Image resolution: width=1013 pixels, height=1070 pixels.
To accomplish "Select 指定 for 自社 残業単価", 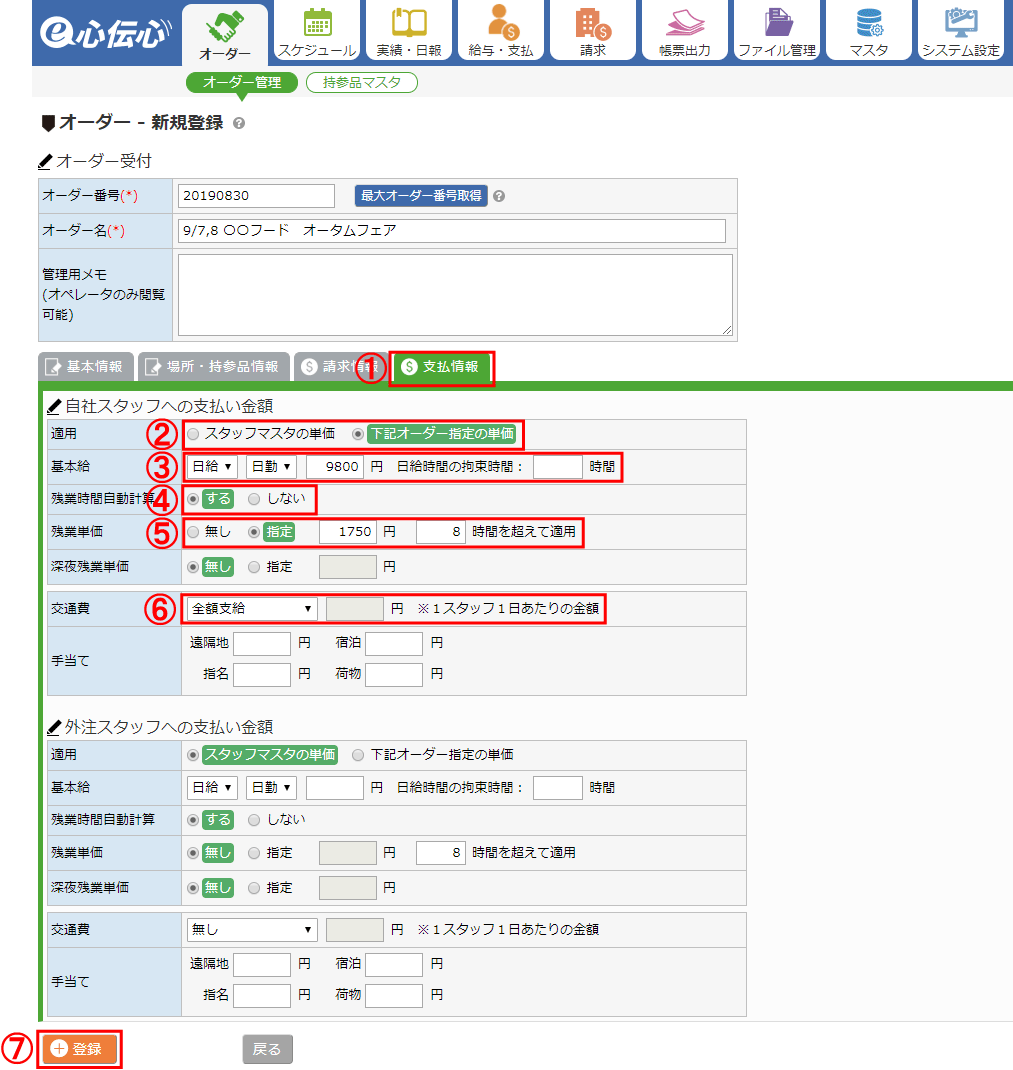I will [x=254, y=532].
